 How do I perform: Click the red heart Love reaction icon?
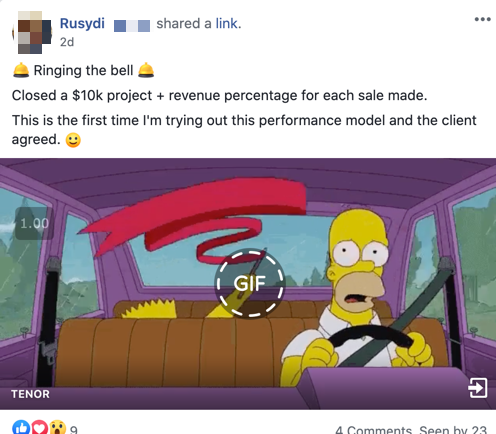coord(39,427)
